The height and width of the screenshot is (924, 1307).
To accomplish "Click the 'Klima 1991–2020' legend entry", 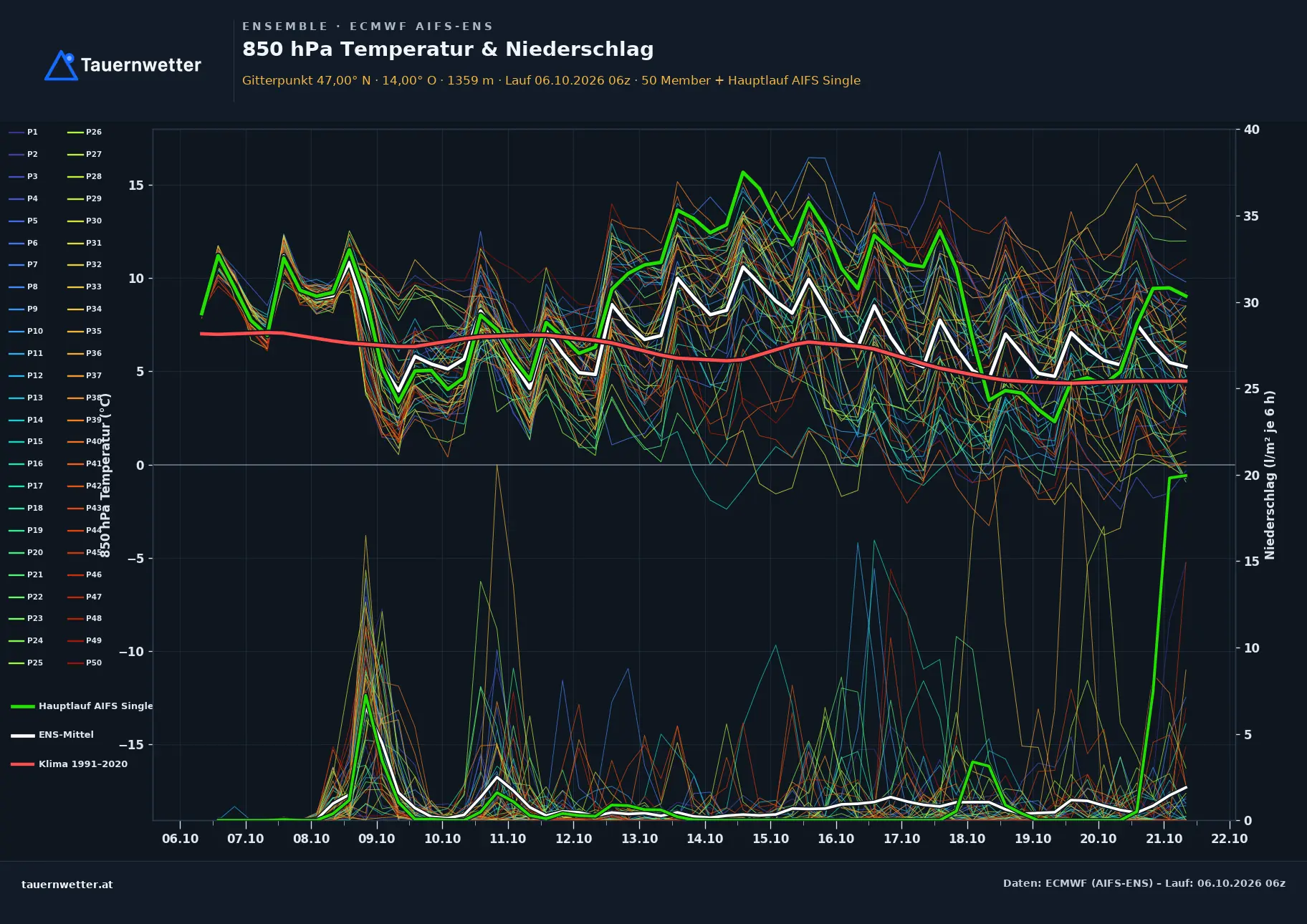I will [x=69, y=764].
